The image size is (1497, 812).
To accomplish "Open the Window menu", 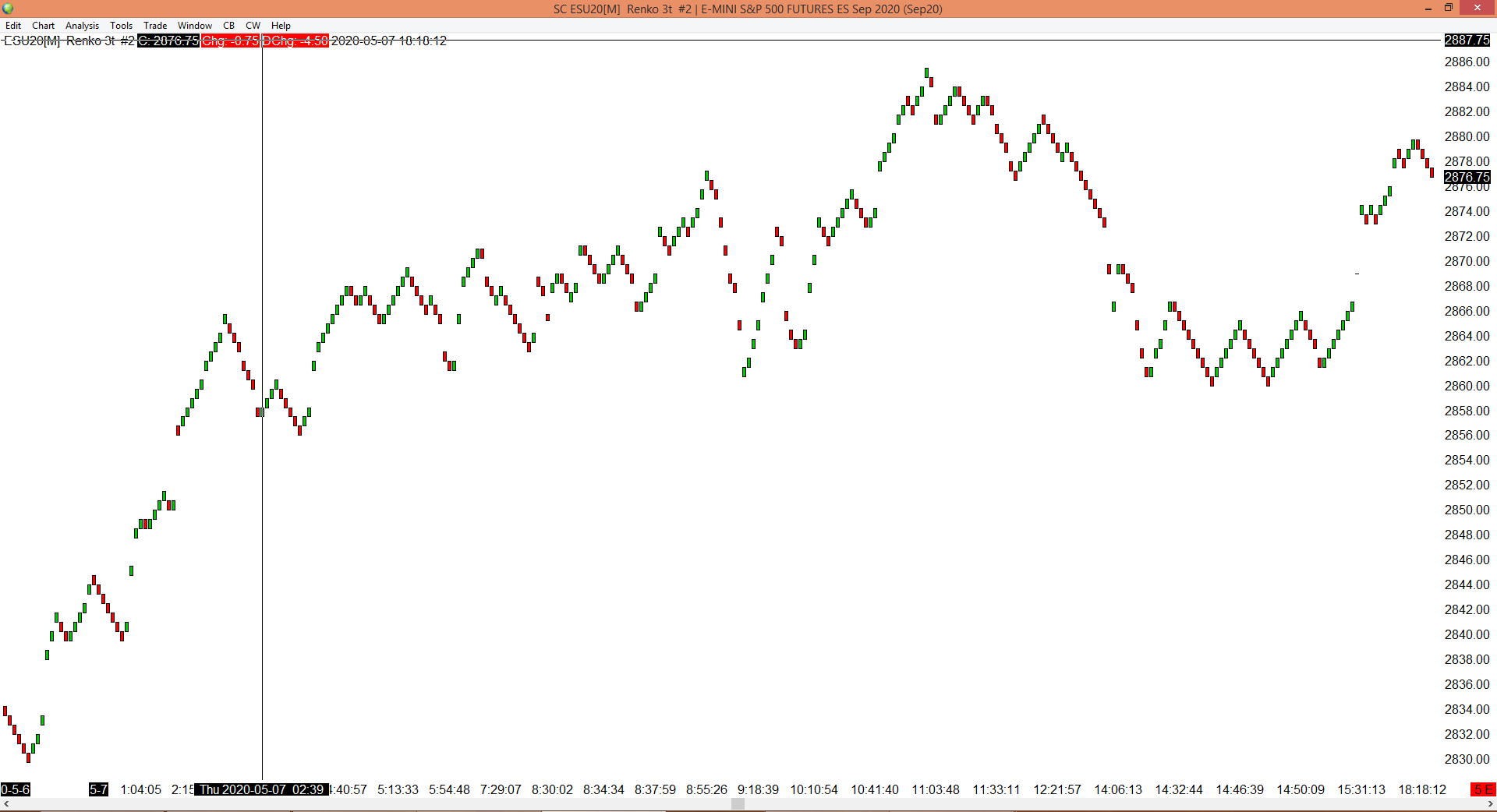I will point(195,26).
